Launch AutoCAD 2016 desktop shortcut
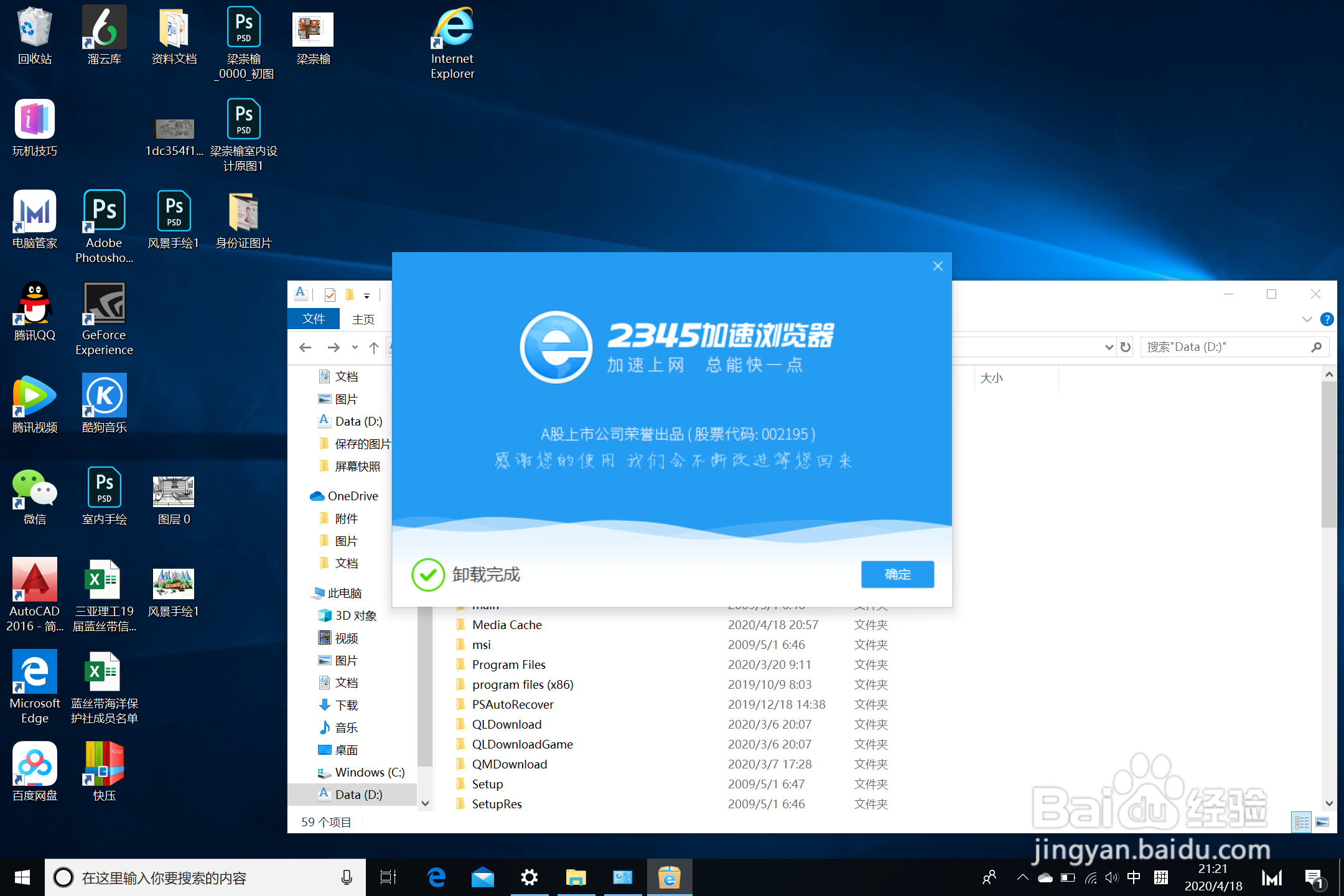 35,596
